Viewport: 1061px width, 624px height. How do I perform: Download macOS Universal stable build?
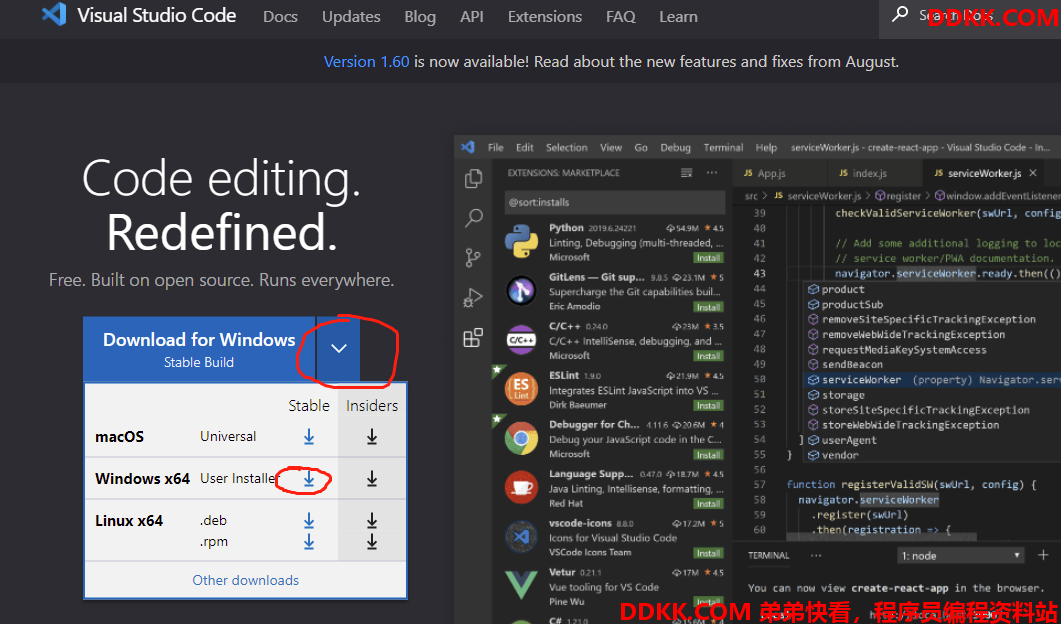pos(309,437)
